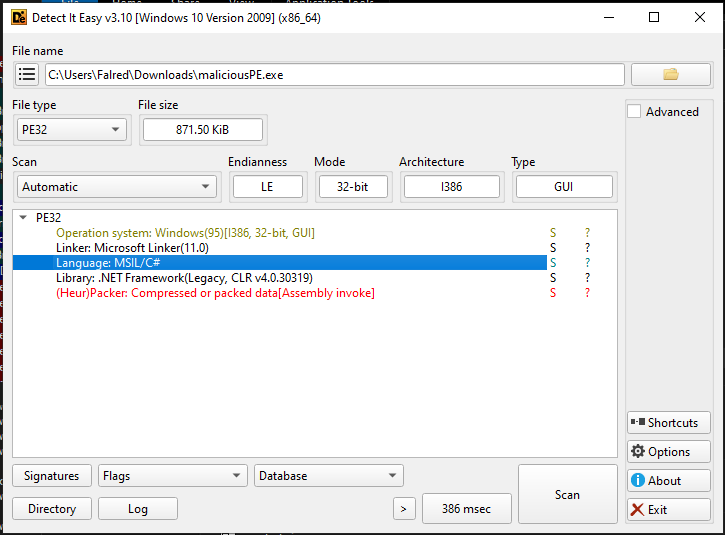Click the ? marker on the Language row
Viewport: 725px width, 535px height.
point(587,263)
